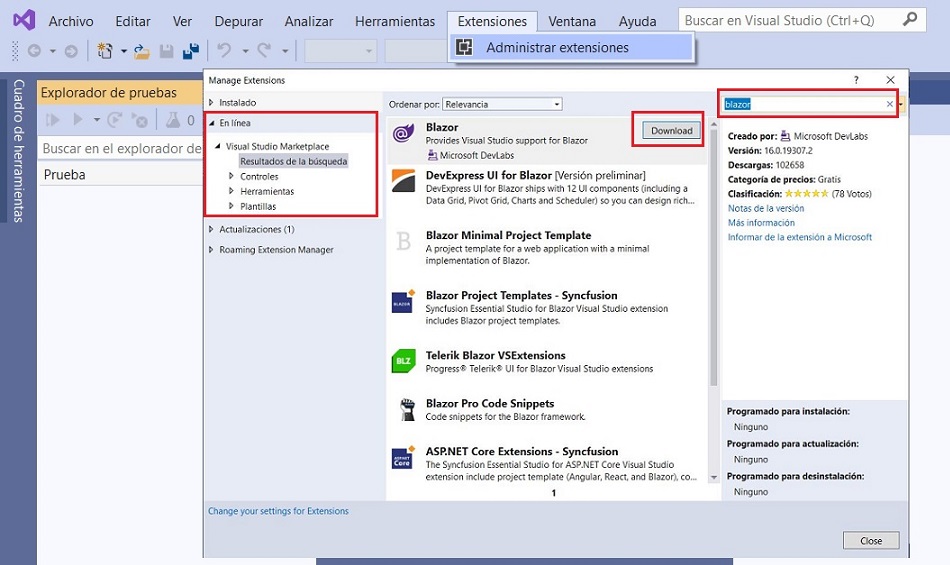Choose Administrar extensiones menu entry

coord(571,47)
